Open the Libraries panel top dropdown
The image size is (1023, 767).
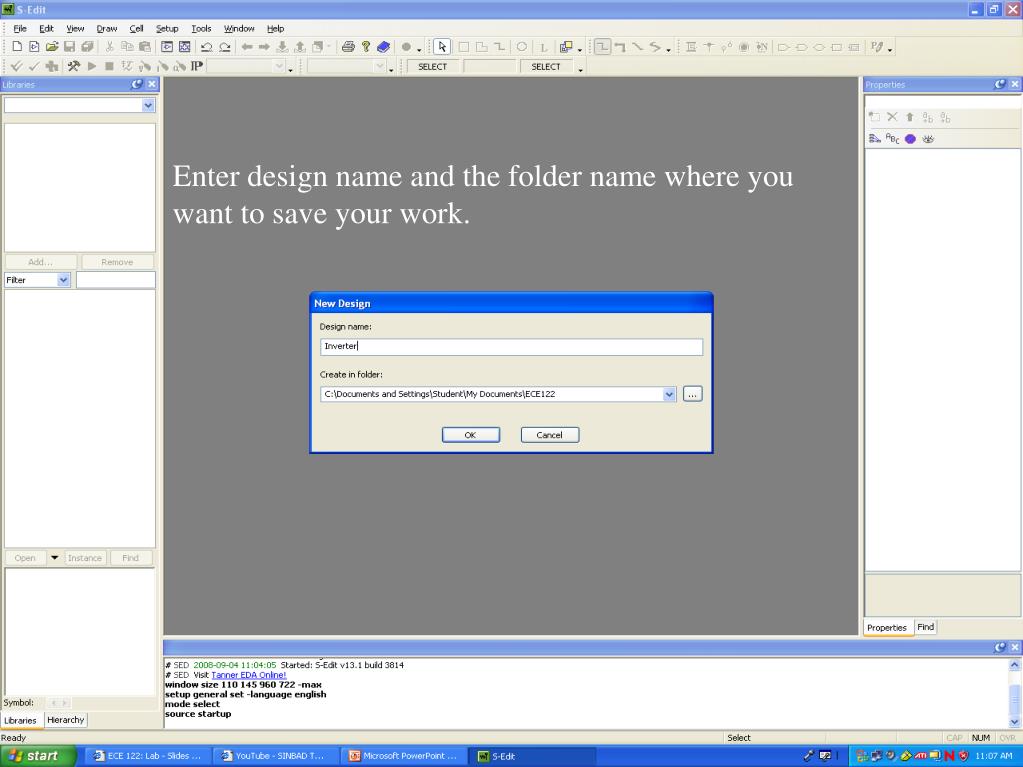(148, 105)
